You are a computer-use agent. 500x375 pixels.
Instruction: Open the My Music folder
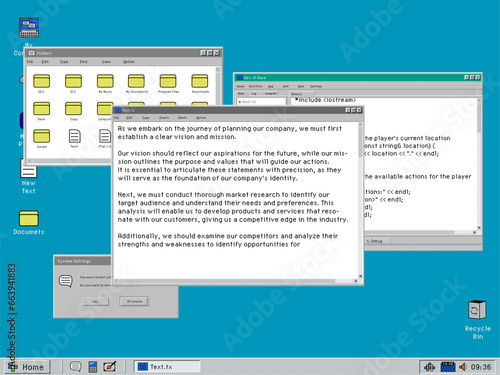(x=105, y=81)
